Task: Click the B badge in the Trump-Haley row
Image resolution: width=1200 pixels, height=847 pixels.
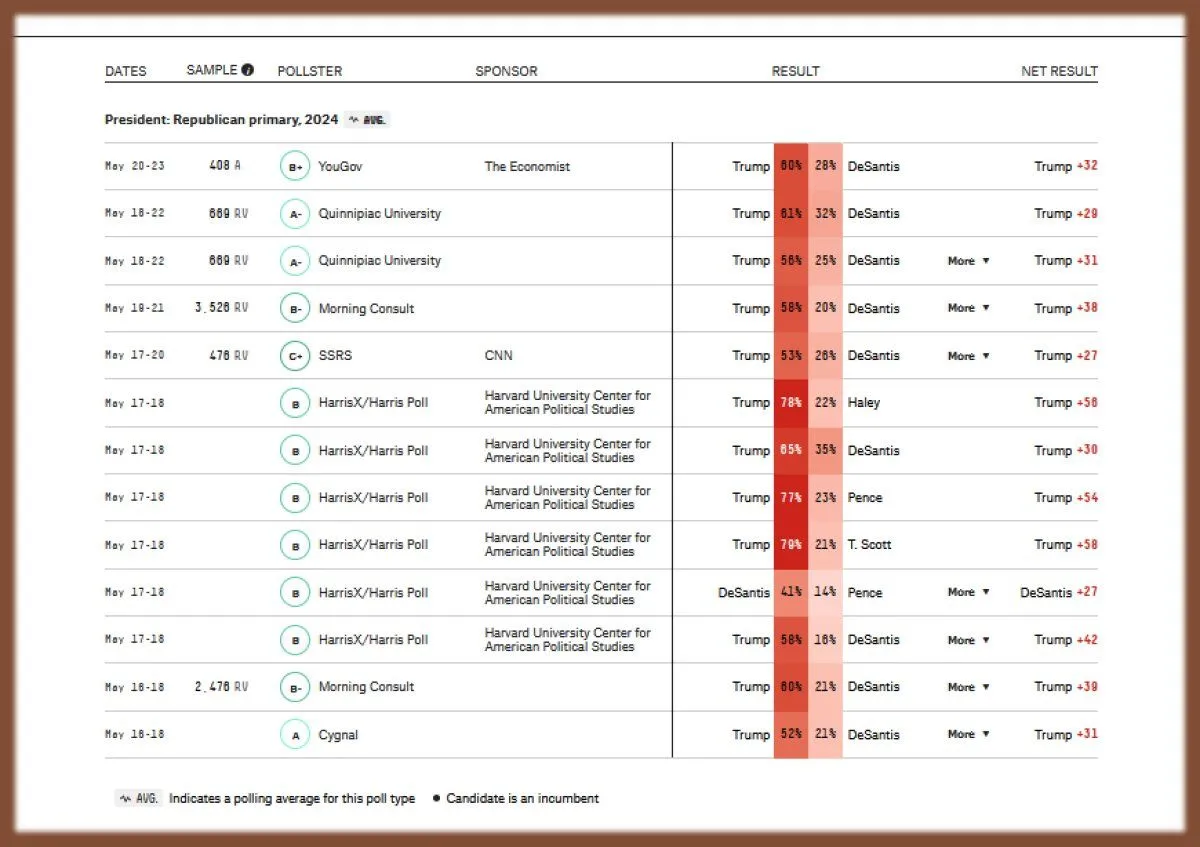Action: tap(295, 403)
